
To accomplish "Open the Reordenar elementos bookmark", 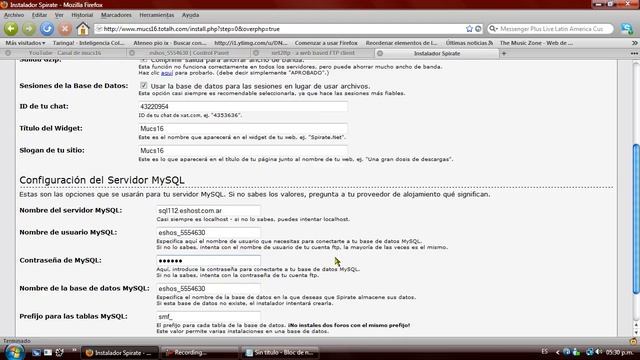I will (x=402, y=43).
